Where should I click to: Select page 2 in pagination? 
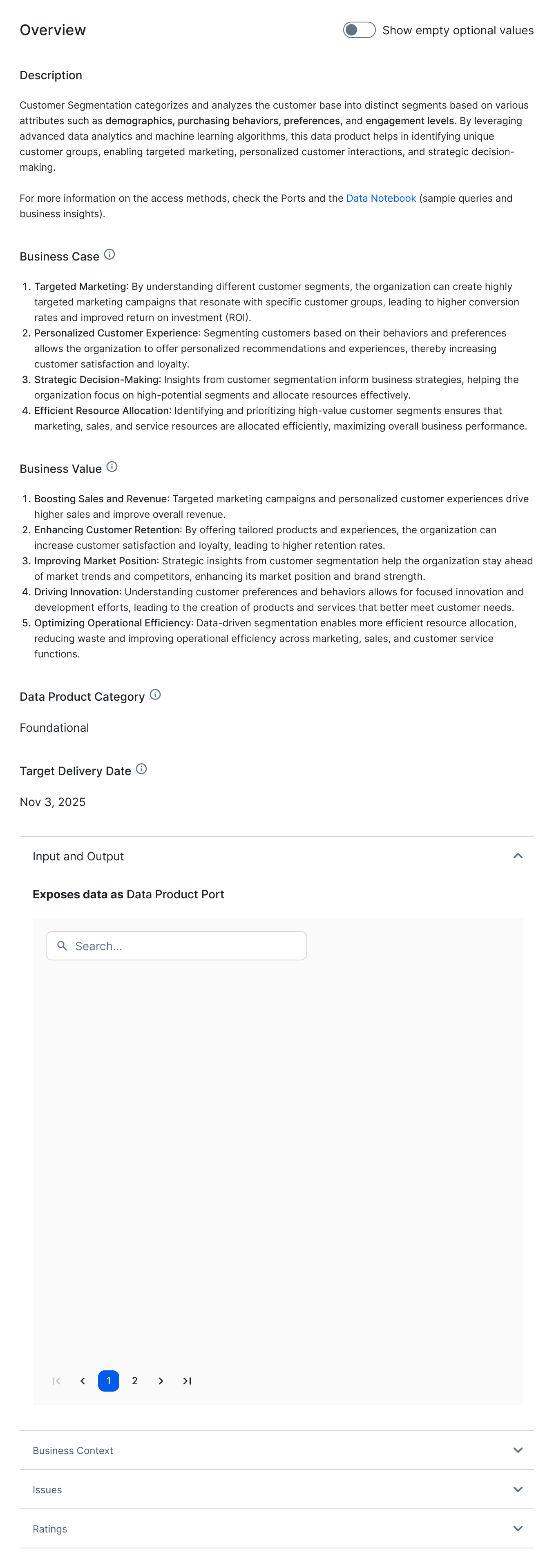coord(134,1381)
